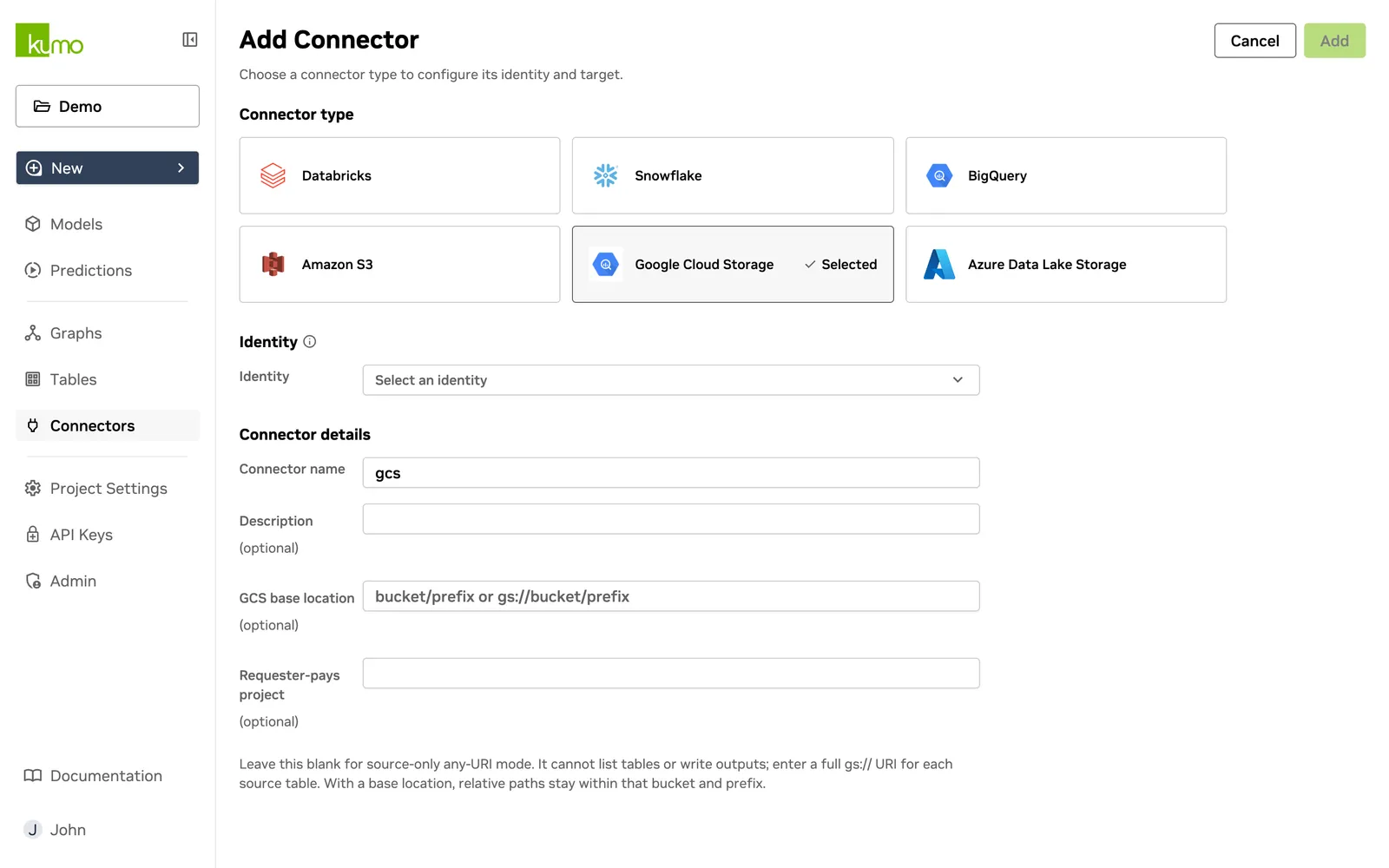
Task: Open Admin section
Action: 108,581
